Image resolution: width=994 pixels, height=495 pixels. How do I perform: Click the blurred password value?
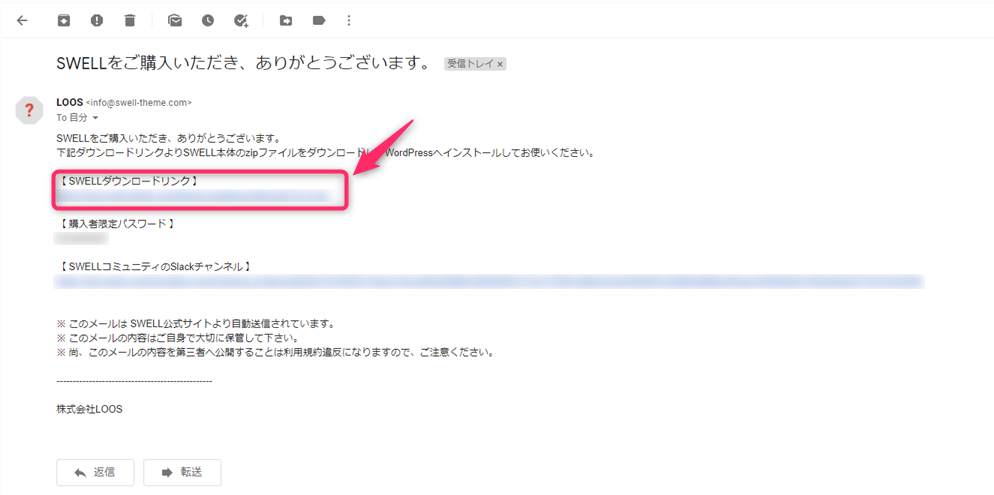81,238
